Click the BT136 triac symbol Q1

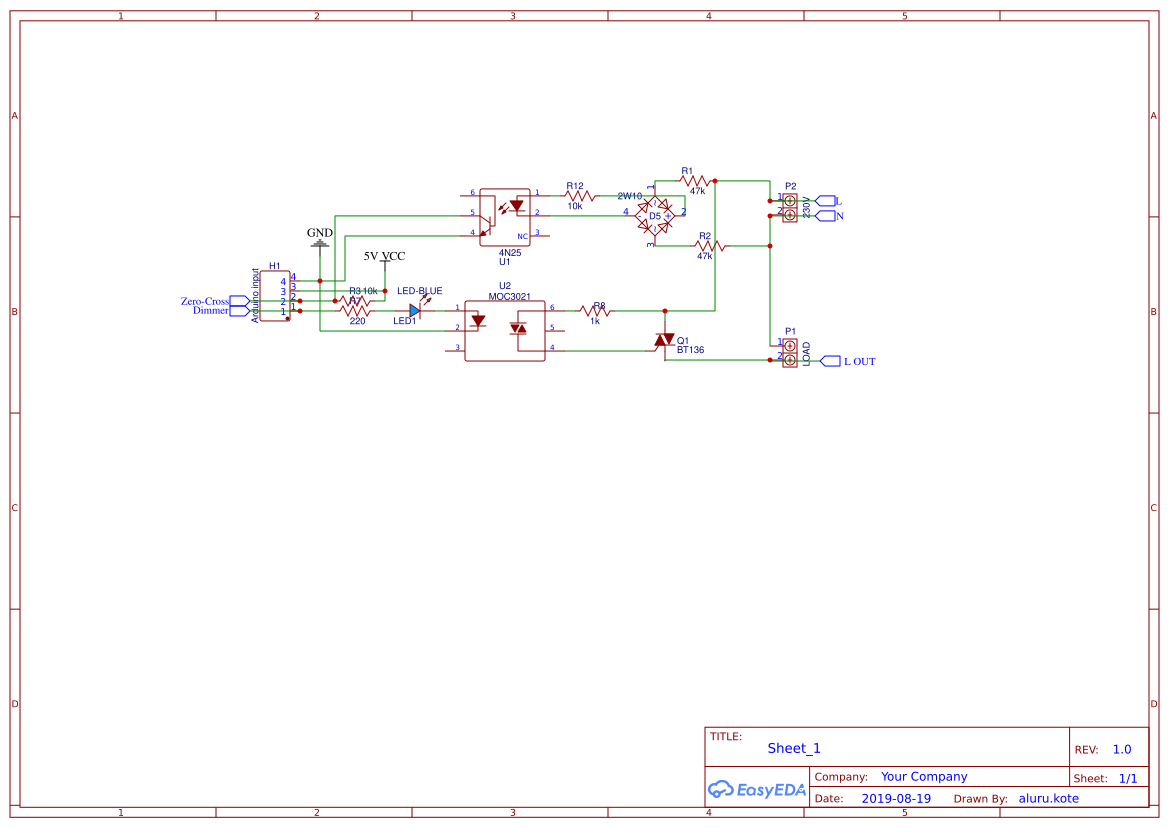(x=665, y=340)
